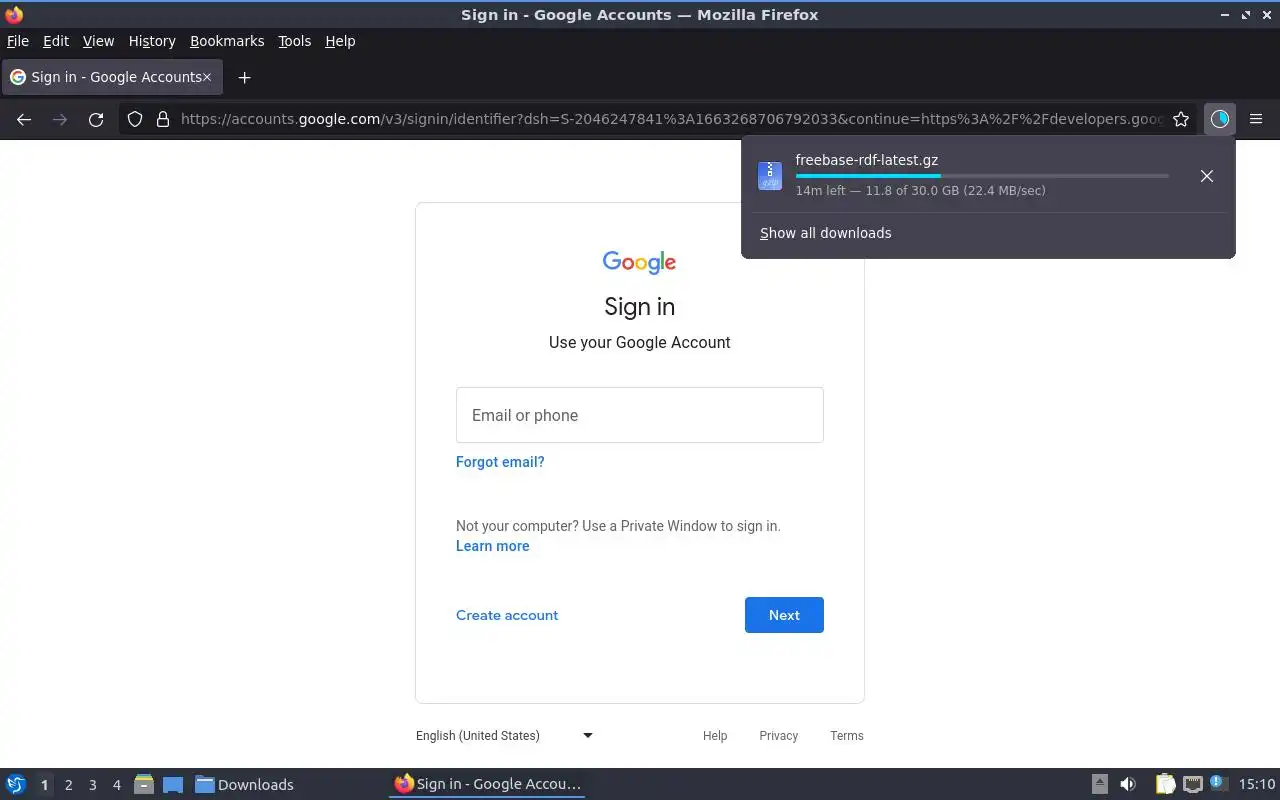Open the History menu

pyautogui.click(x=152, y=41)
